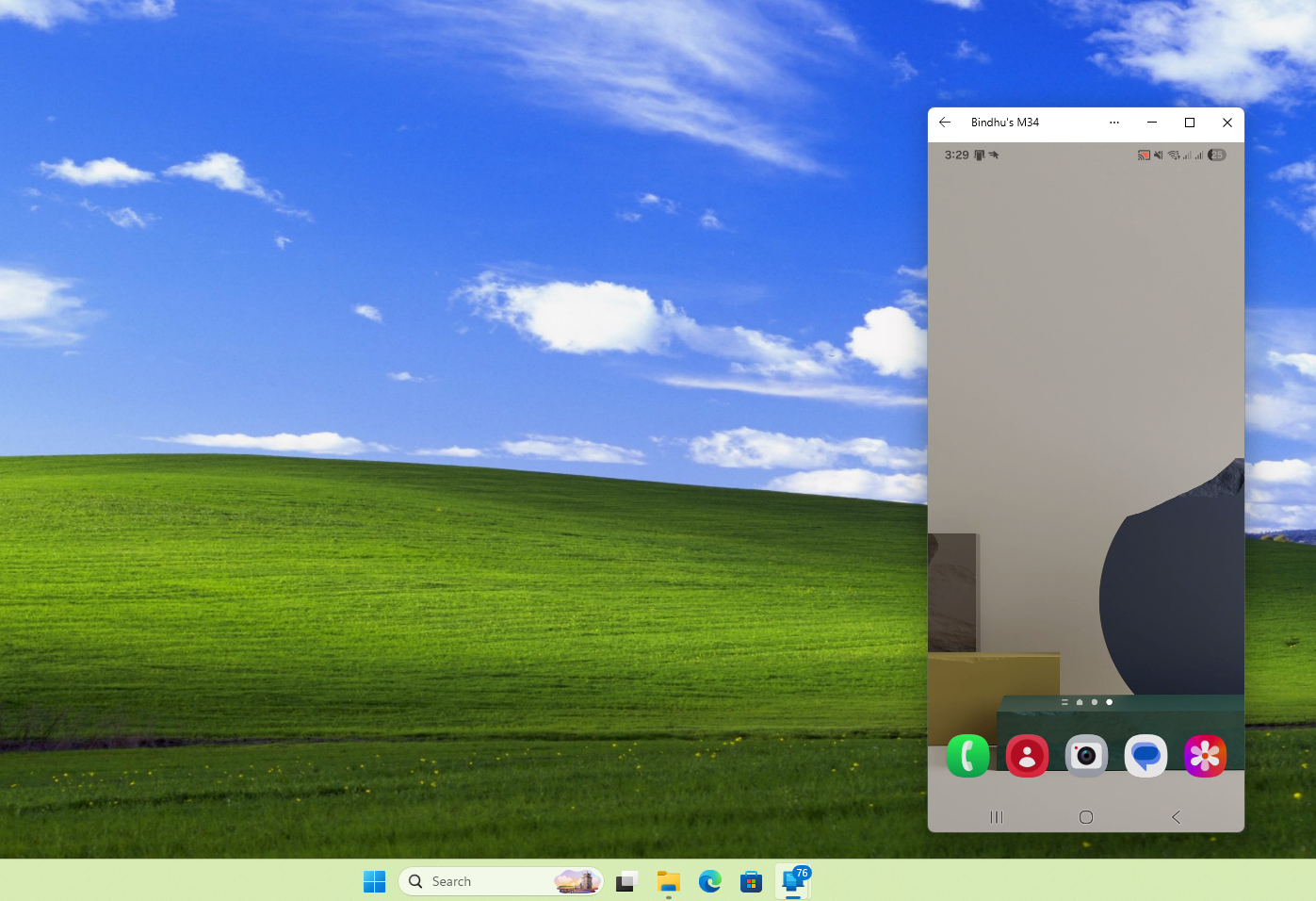
Task: Click the screen-cast status icon
Action: [x=1143, y=154]
